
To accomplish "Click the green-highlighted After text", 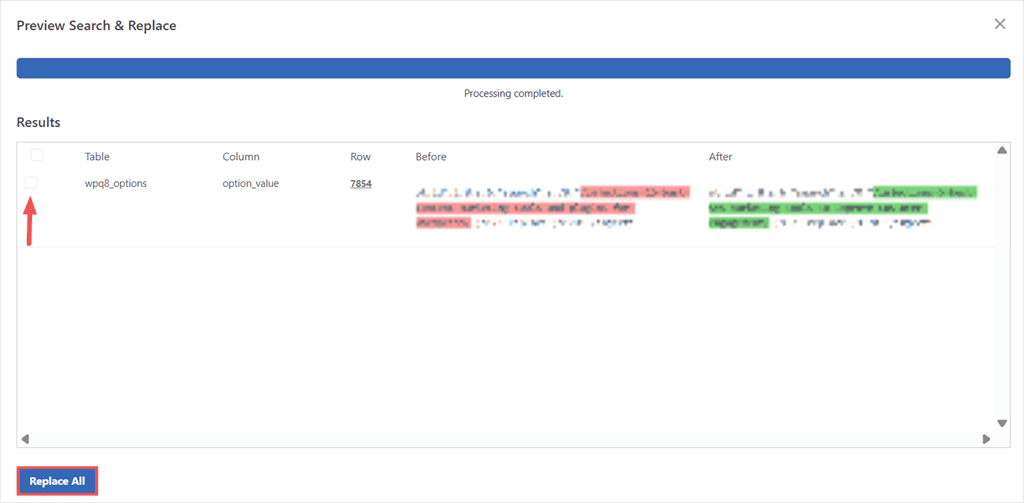I will [842, 207].
